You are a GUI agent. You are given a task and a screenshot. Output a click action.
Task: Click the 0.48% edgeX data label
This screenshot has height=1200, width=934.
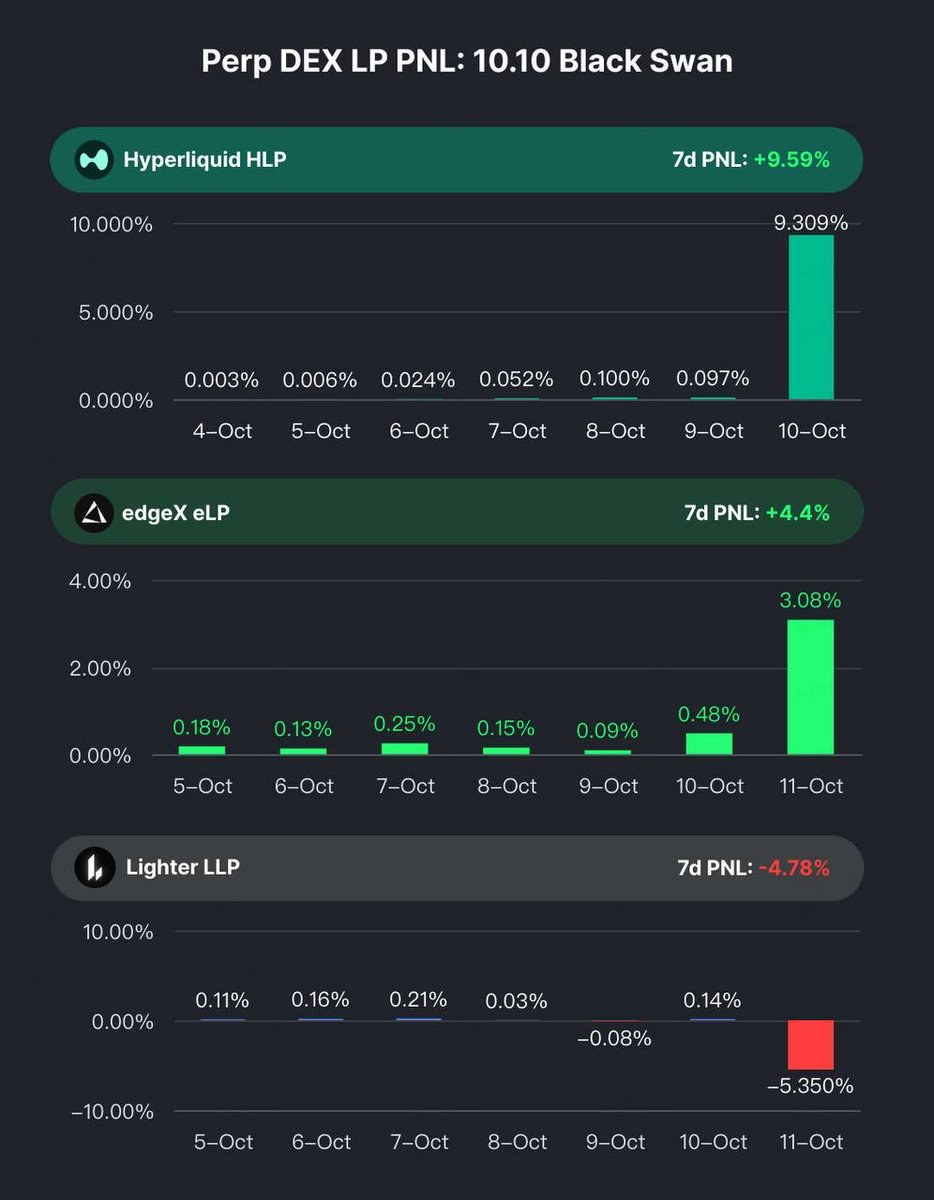[709, 715]
